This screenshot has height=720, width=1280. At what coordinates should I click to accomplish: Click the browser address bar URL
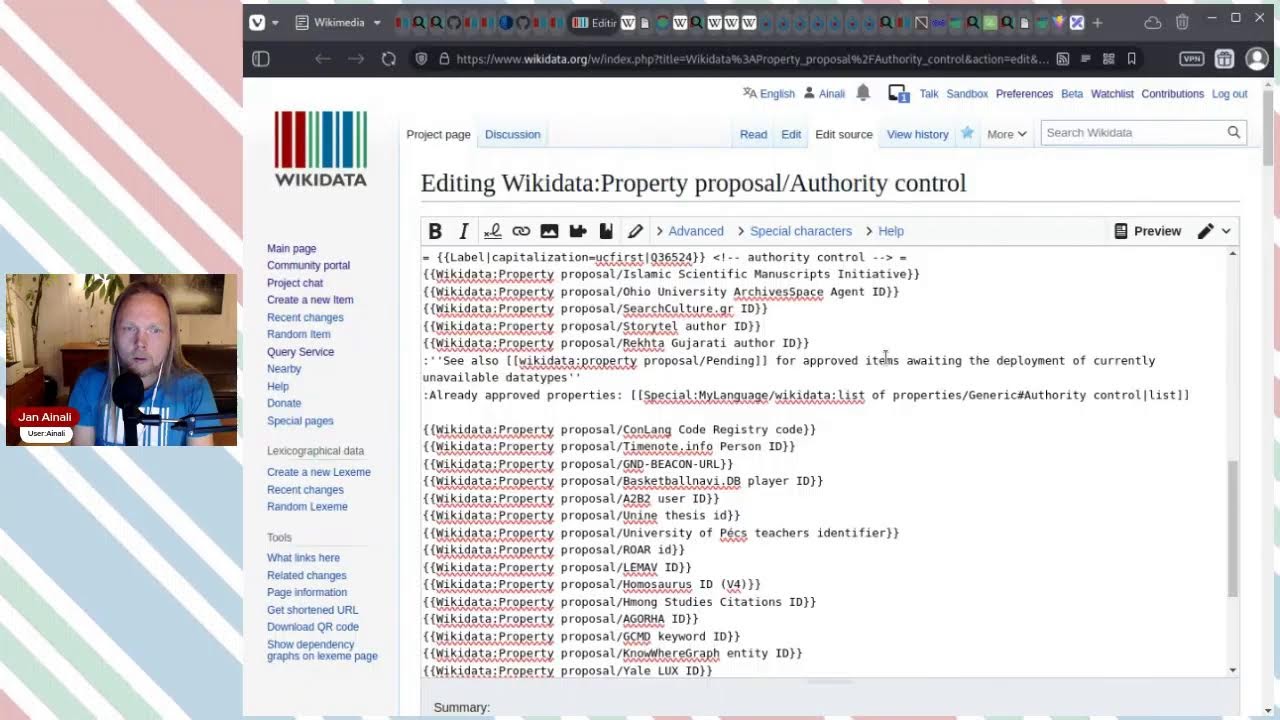coord(752,59)
